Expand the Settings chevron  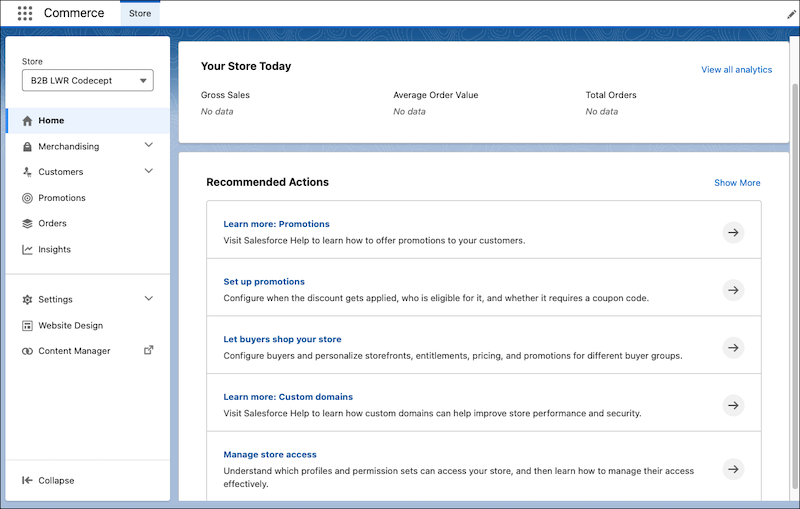click(148, 298)
